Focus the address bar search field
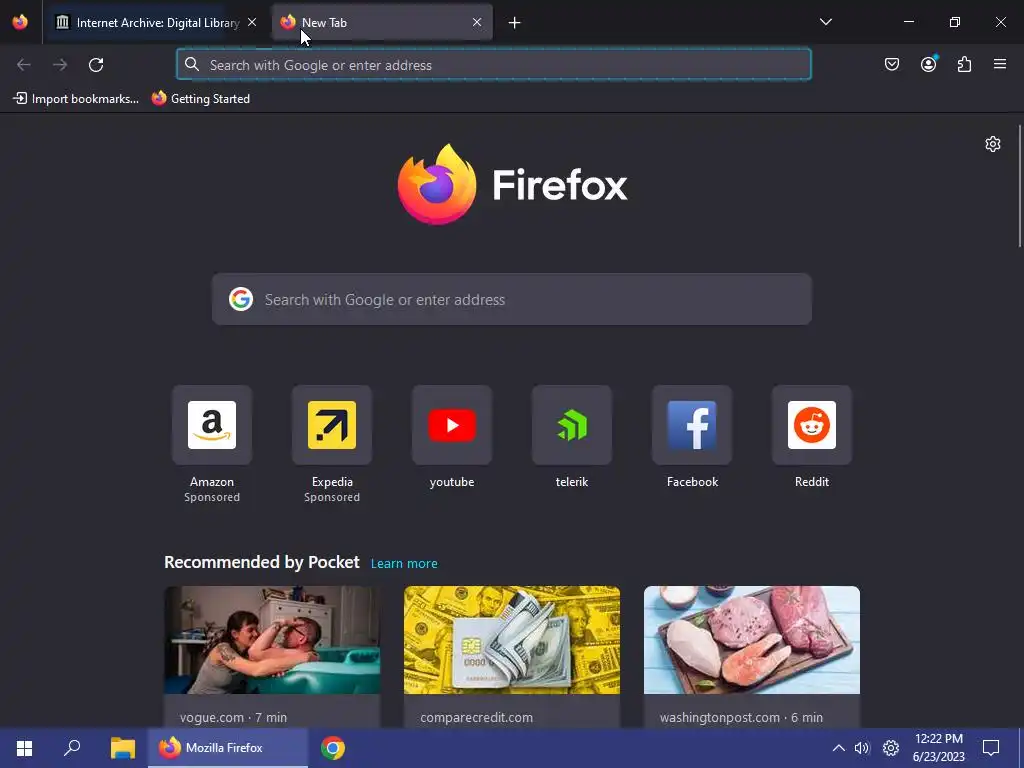Viewport: 1024px width, 768px height. click(x=494, y=65)
